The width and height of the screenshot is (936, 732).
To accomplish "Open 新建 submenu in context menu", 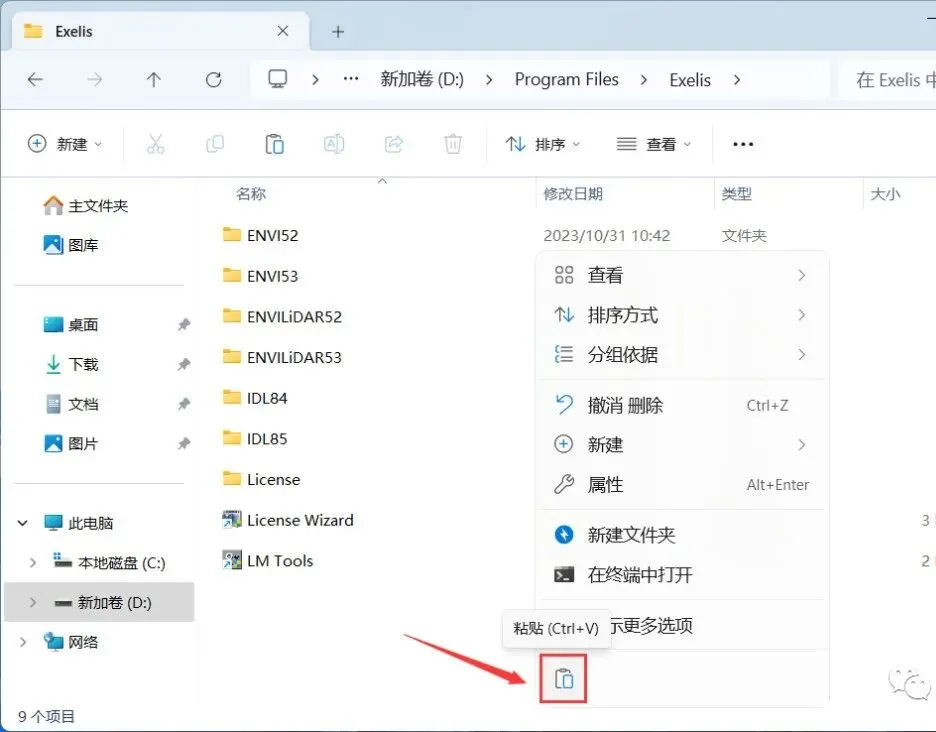I will click(x=681, y=445).
